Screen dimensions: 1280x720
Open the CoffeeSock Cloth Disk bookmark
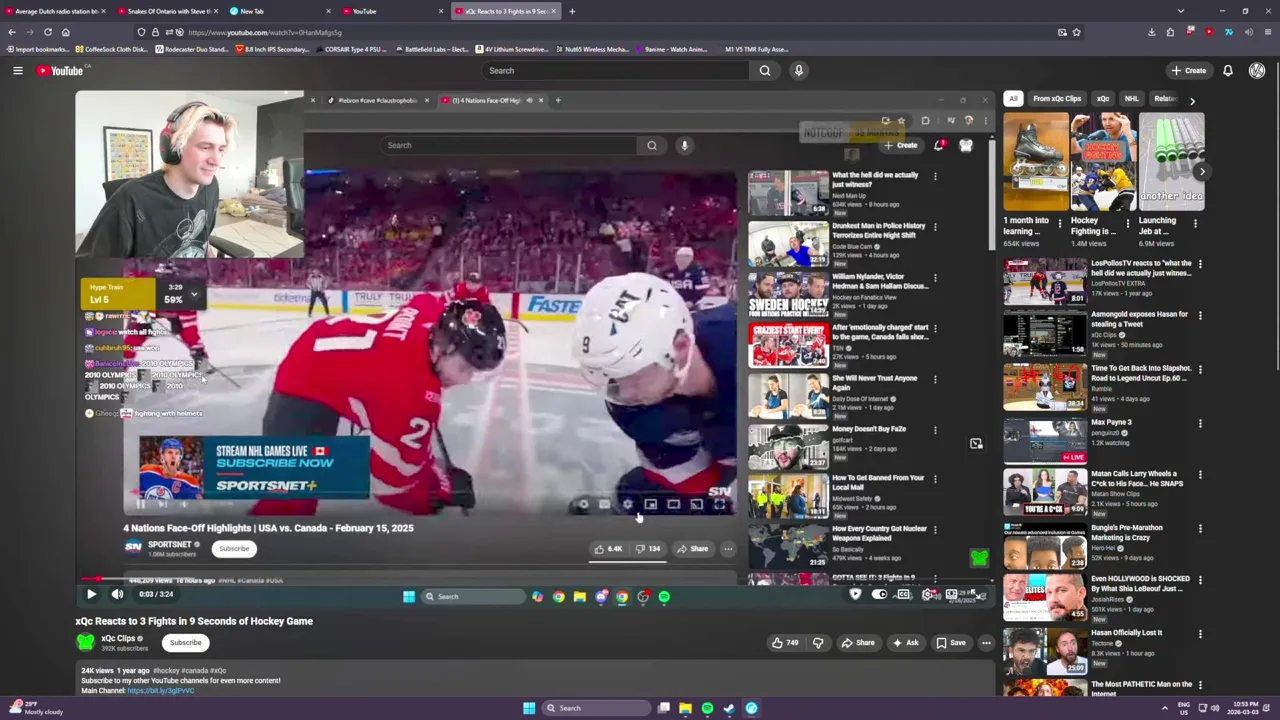tap(111, 49)
